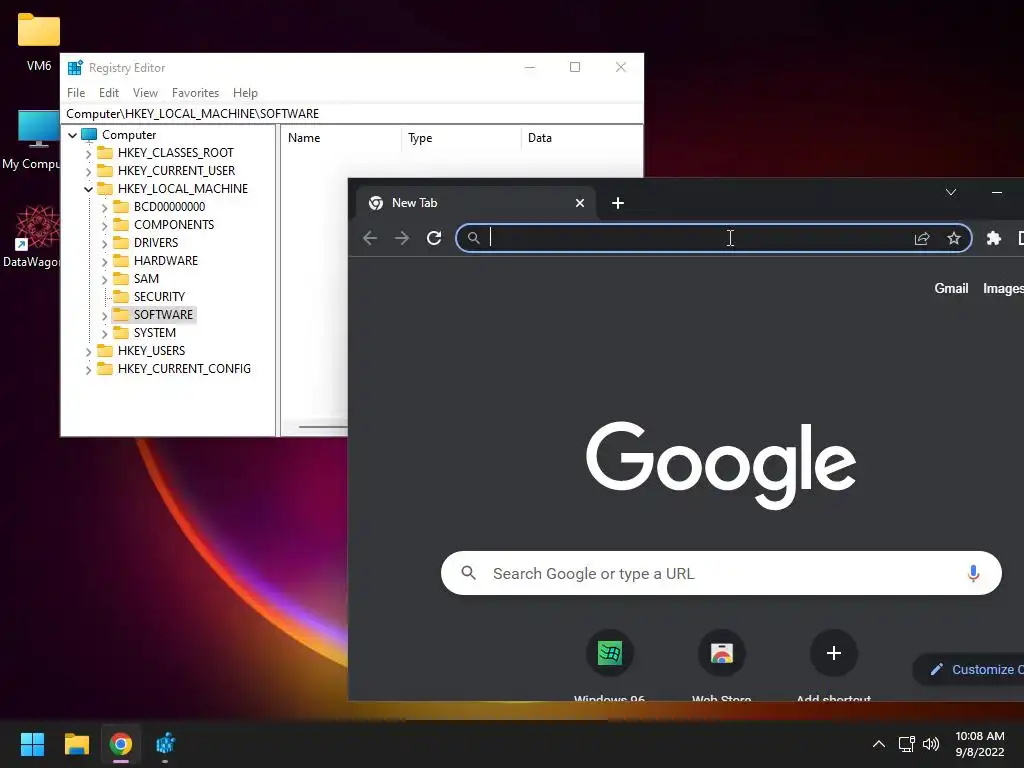The height and width of the screenshot is (768, 1024).
Task: Reload the New Tab page
Action: (x=434, y=238)
